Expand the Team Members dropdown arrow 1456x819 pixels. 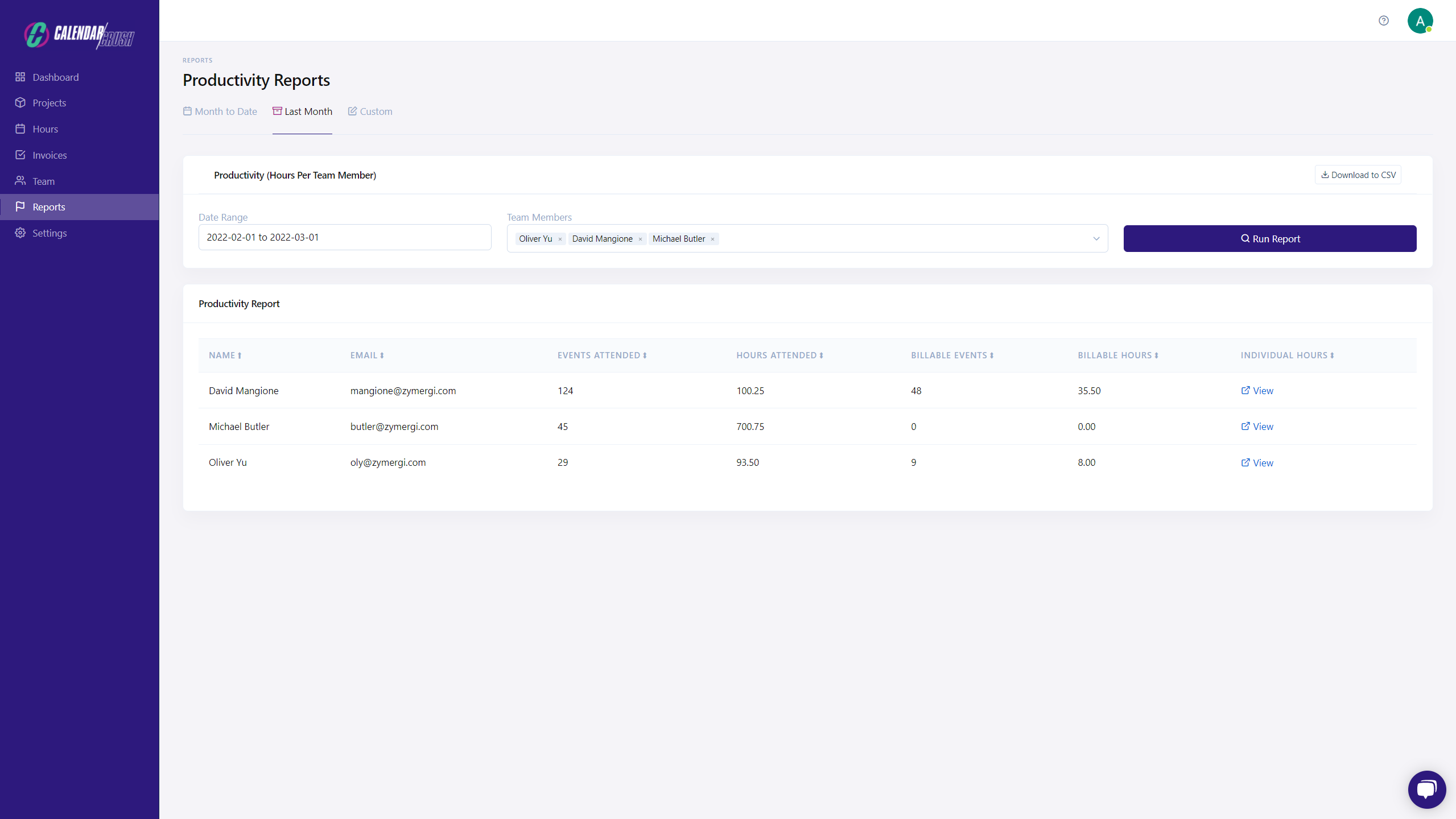click(x=1096, y=239)
